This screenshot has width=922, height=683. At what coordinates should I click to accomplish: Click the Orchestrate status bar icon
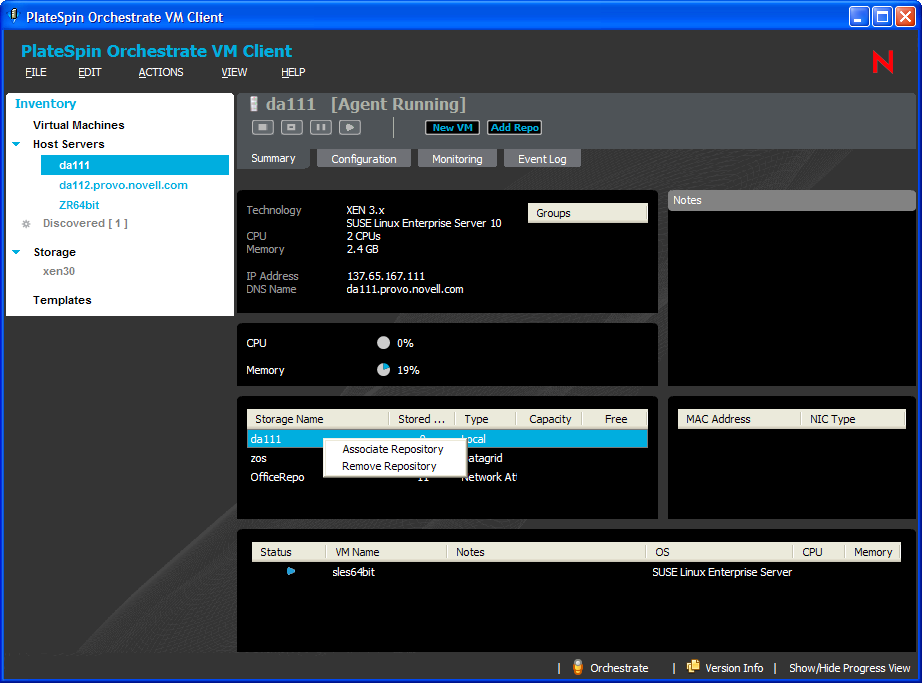[x=578, y=667]
